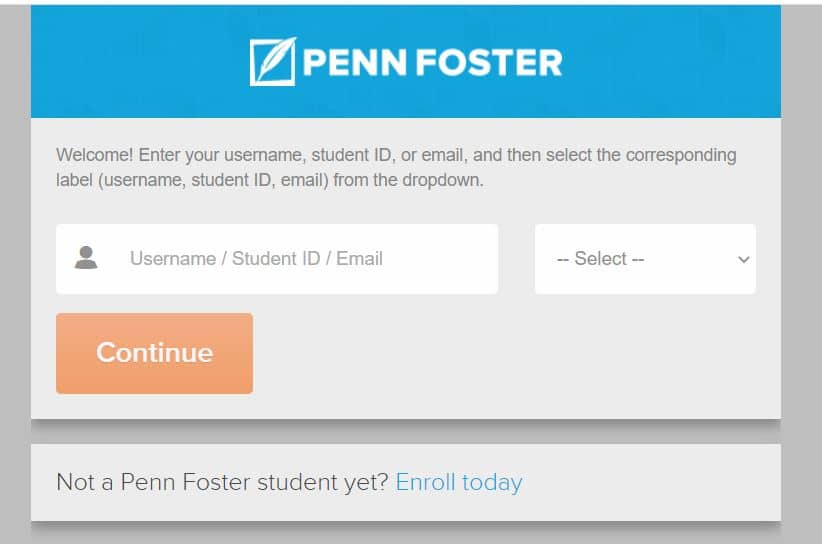
Task: Click the PENN FOSTER wordmark text
Action: 432,62
